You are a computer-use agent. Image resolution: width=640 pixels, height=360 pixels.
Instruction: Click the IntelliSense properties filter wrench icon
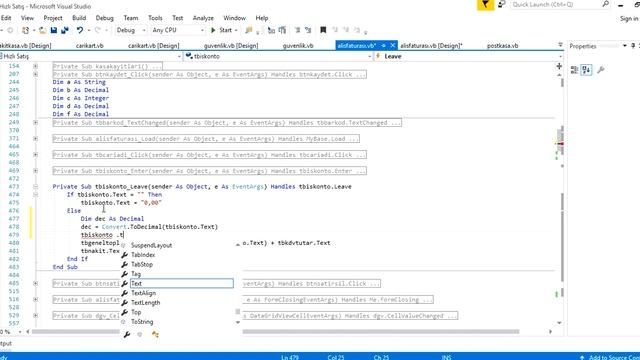click(127, 335)
